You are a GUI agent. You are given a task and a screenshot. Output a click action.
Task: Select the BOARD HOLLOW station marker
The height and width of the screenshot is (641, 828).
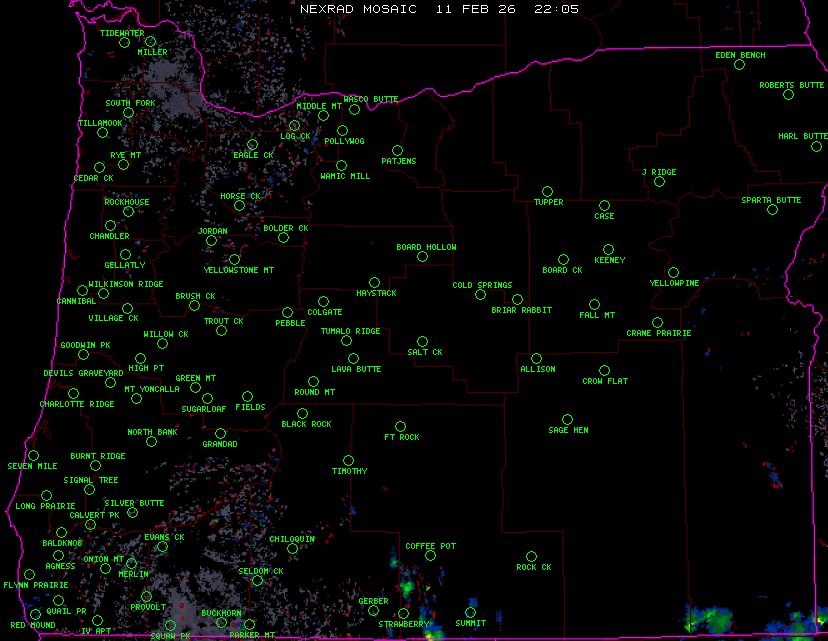coord(422,257)
